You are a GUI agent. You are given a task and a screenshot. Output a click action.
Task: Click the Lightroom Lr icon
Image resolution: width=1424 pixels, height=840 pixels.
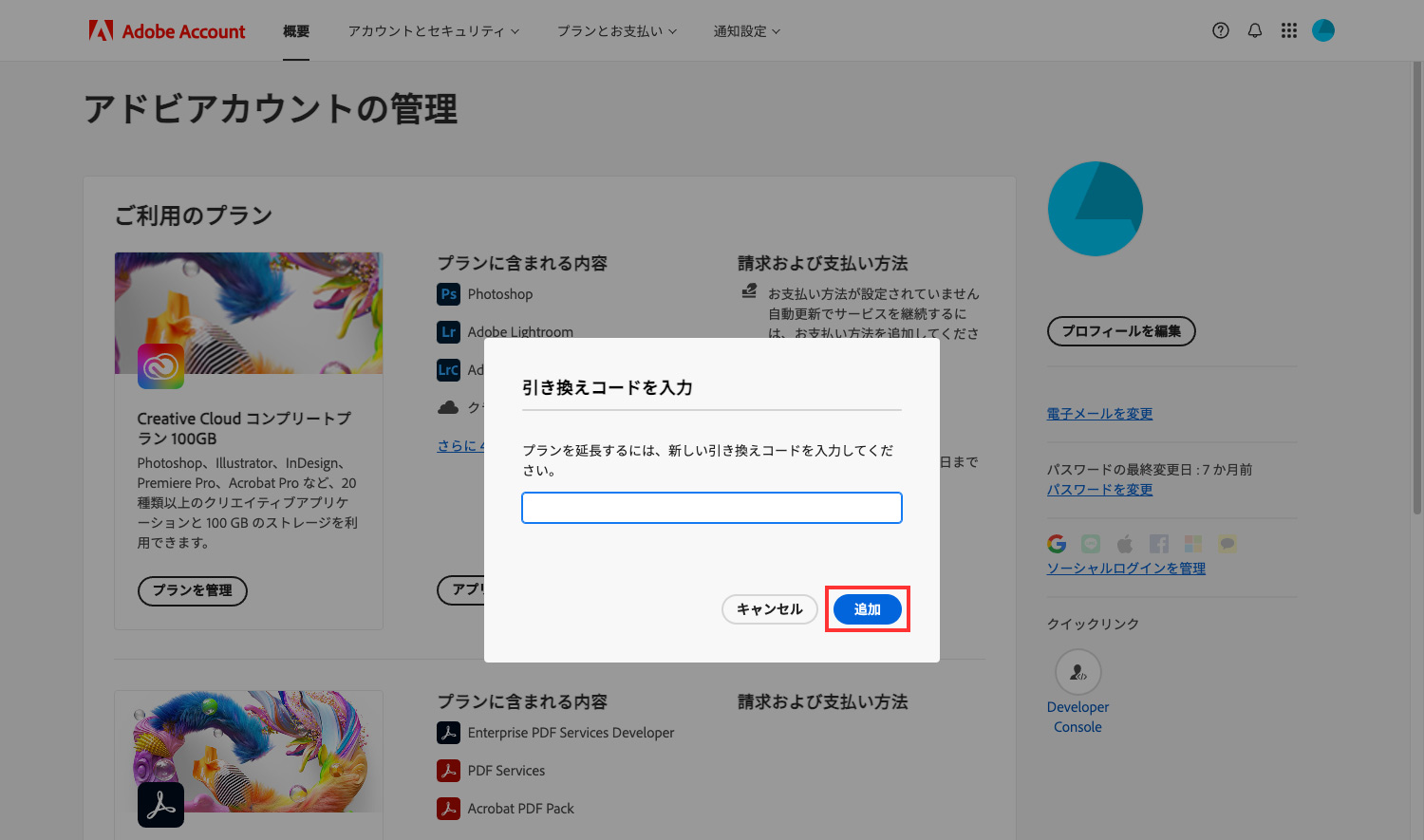coord(448,332)
